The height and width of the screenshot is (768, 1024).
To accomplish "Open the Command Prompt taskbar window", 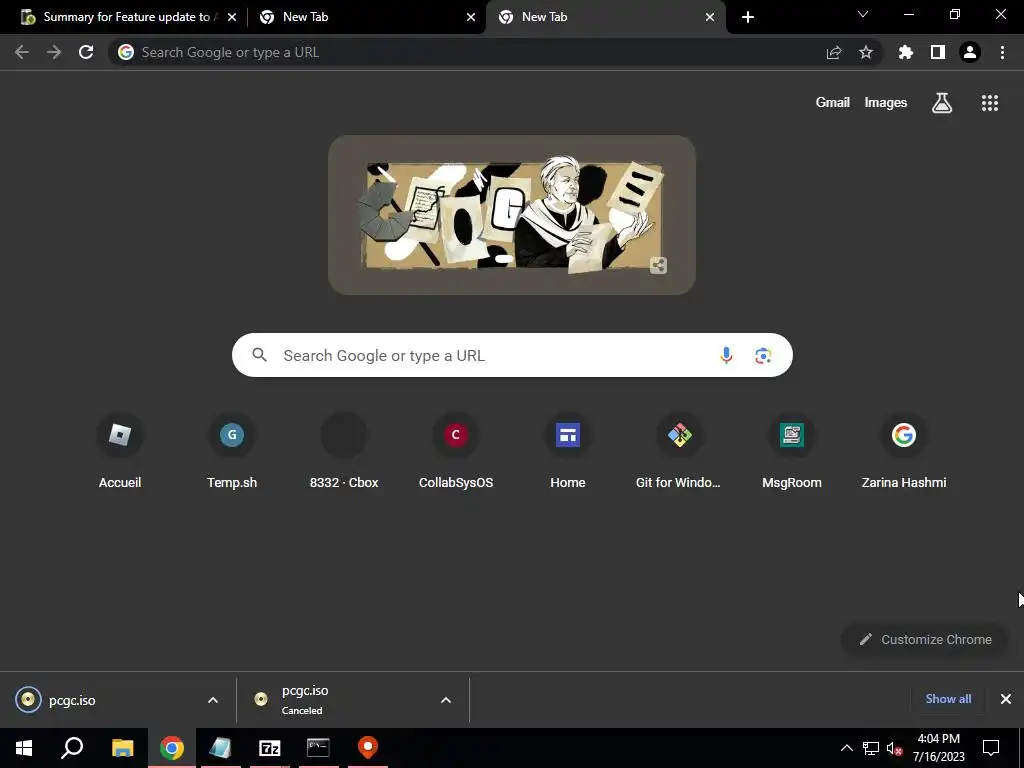I will (318, 748).
